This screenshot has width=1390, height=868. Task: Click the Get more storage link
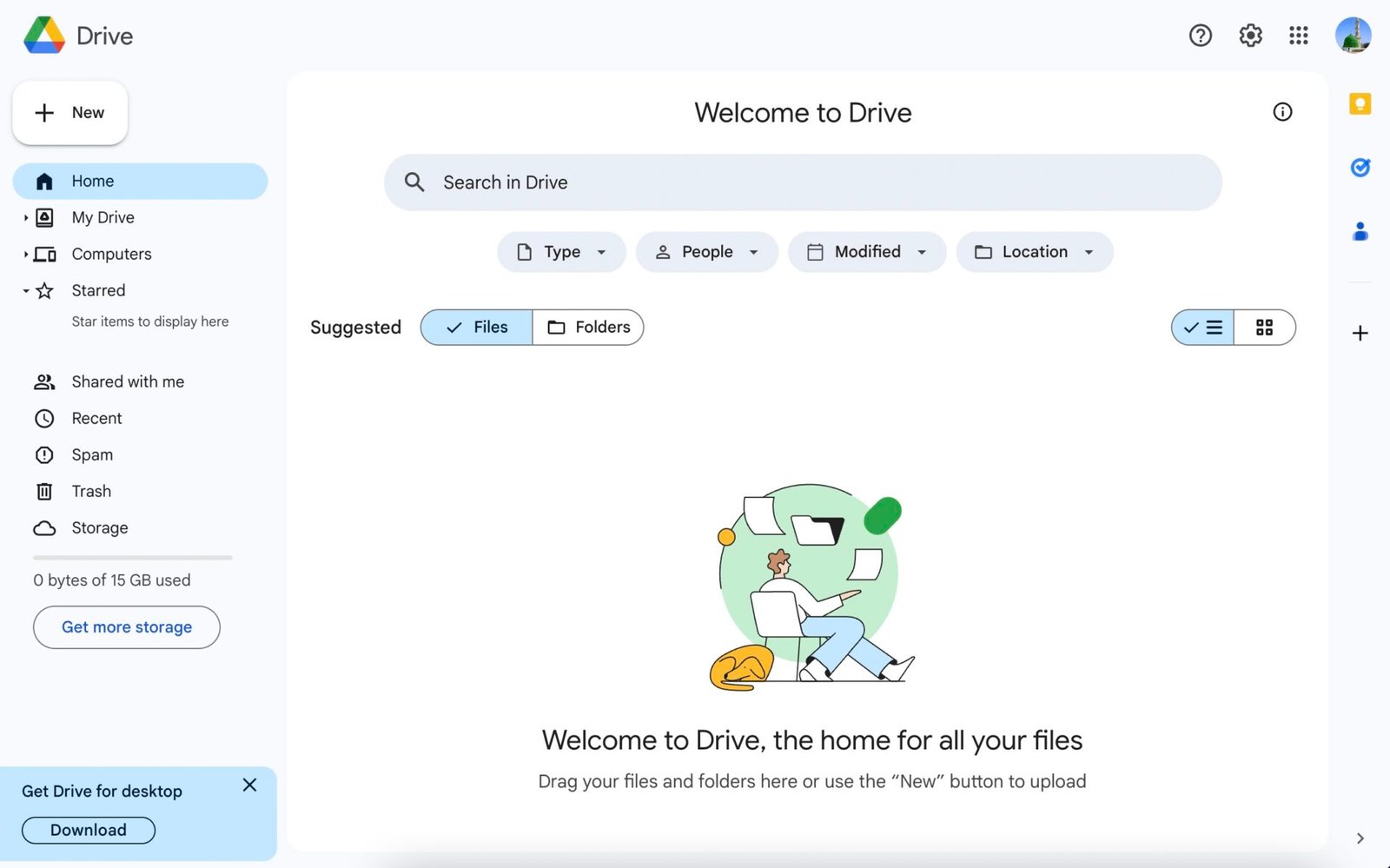click(x=126, y=626)
